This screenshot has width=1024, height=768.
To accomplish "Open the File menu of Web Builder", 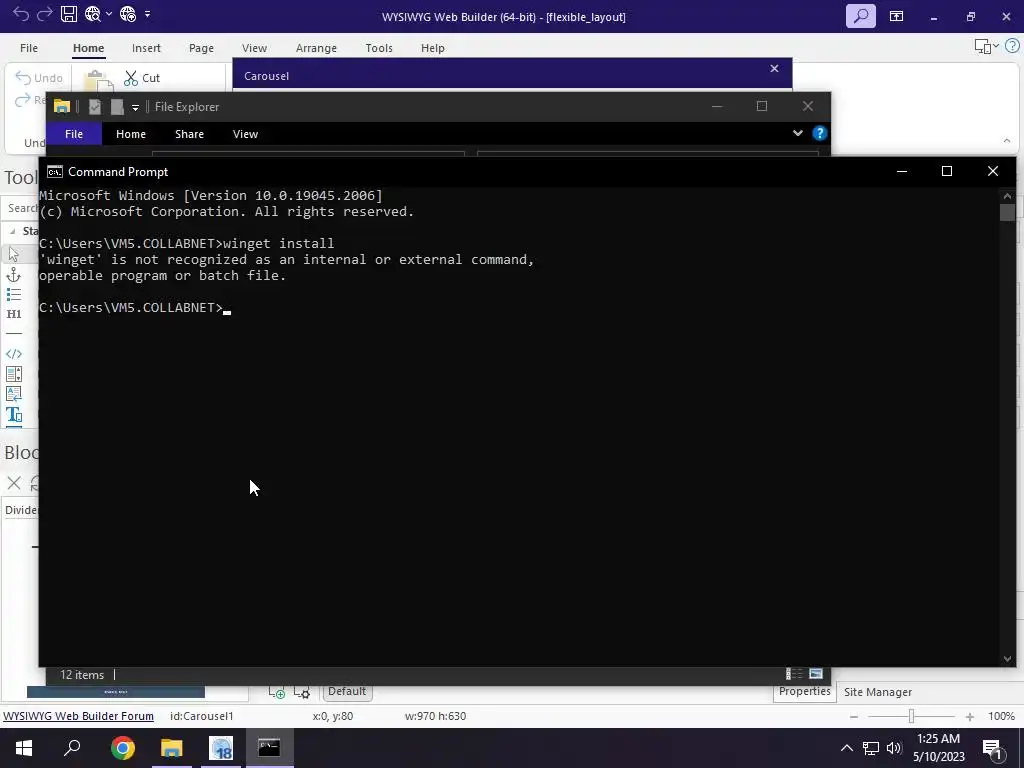I will (x=29, y=48).
